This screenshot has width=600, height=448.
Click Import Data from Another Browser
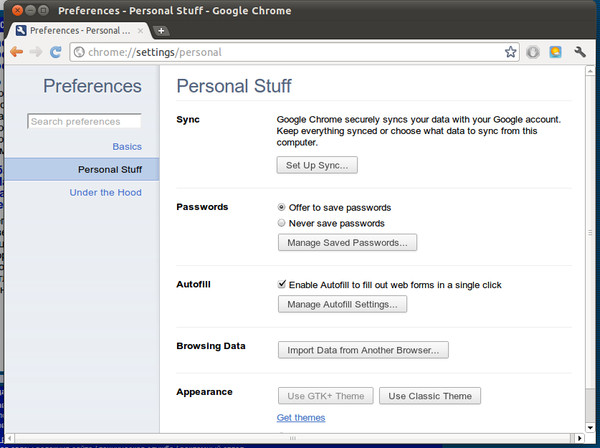[x=363, y=350]
